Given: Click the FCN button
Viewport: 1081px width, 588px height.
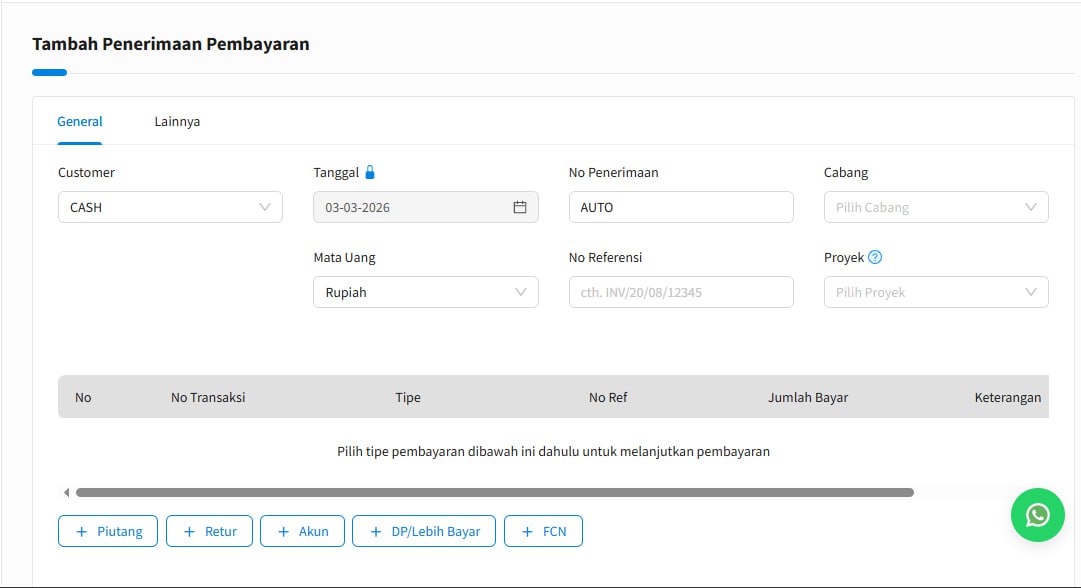Looking at the screenshot, I should tap(543, 531).
